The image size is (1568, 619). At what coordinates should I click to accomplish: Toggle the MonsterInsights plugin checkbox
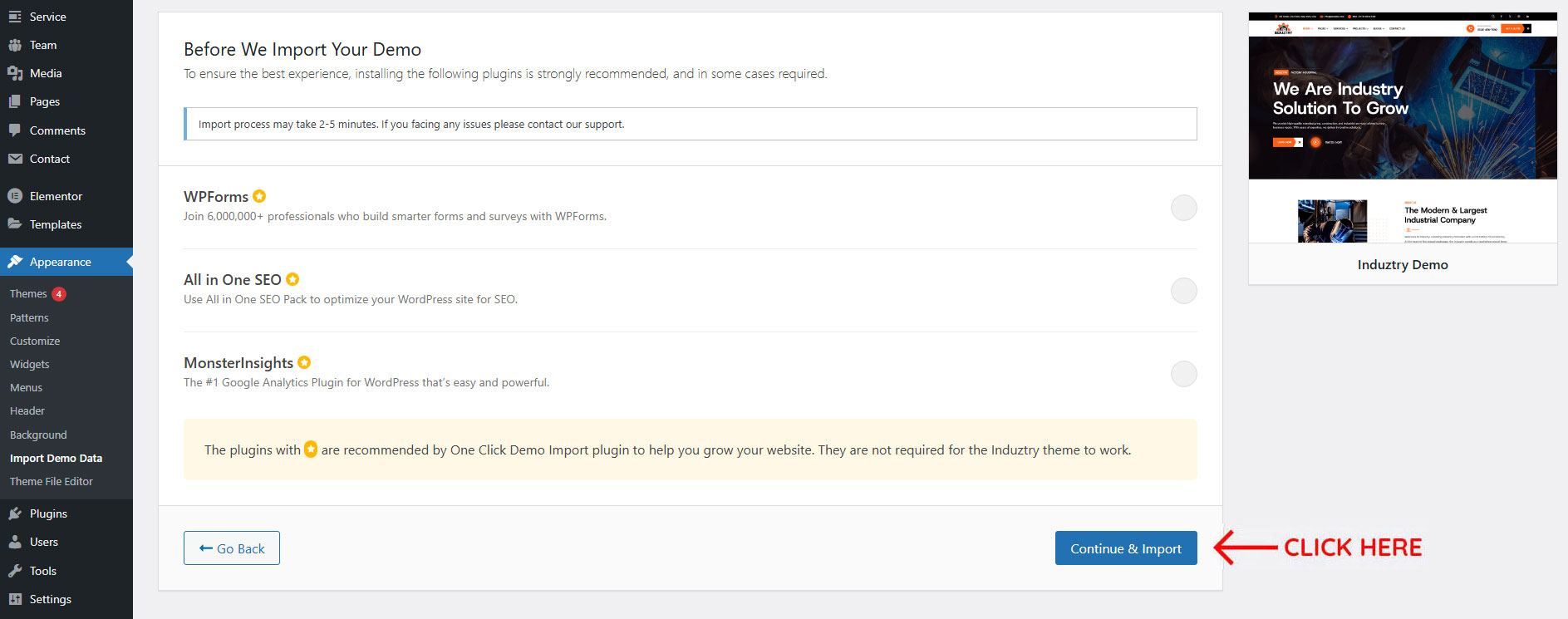point(1183,374)
